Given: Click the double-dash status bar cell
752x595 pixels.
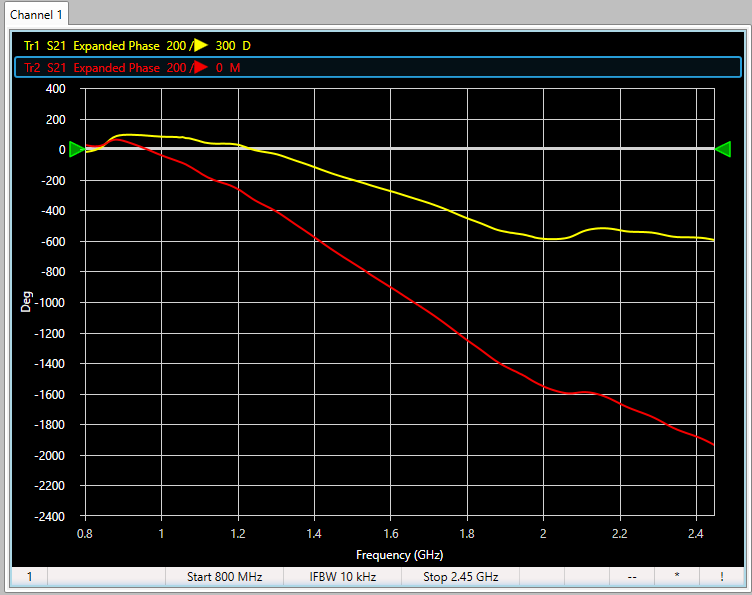Looking at the screenshot, I should tap(632, 577).
